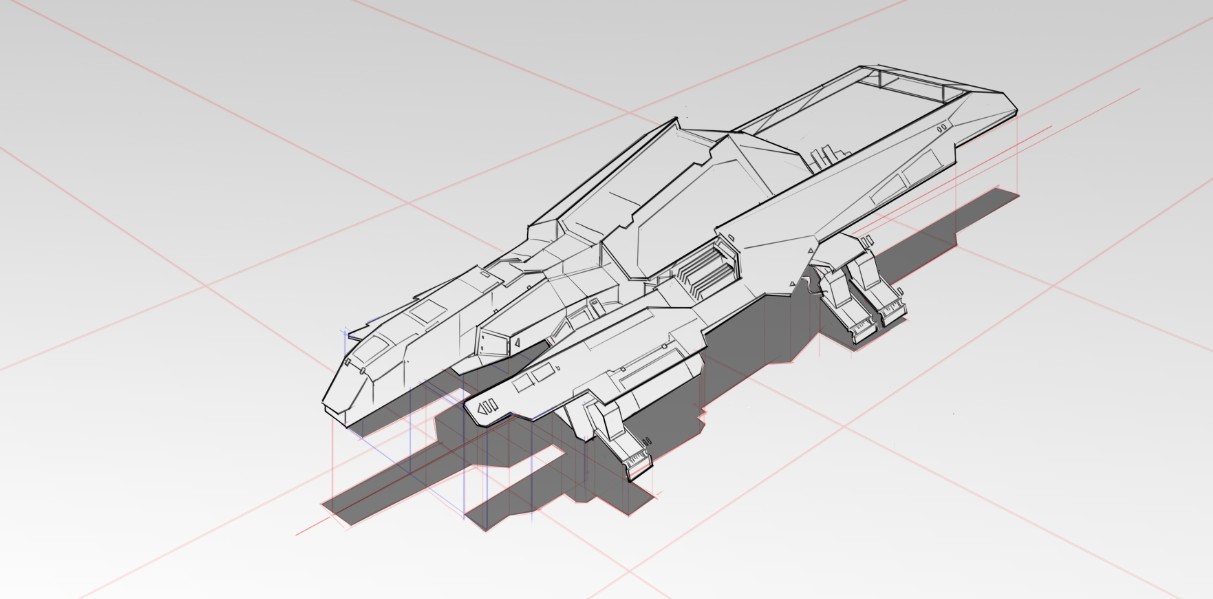
Task: Click the number 4 marking on the hull
Action: (x=518, y=342)
